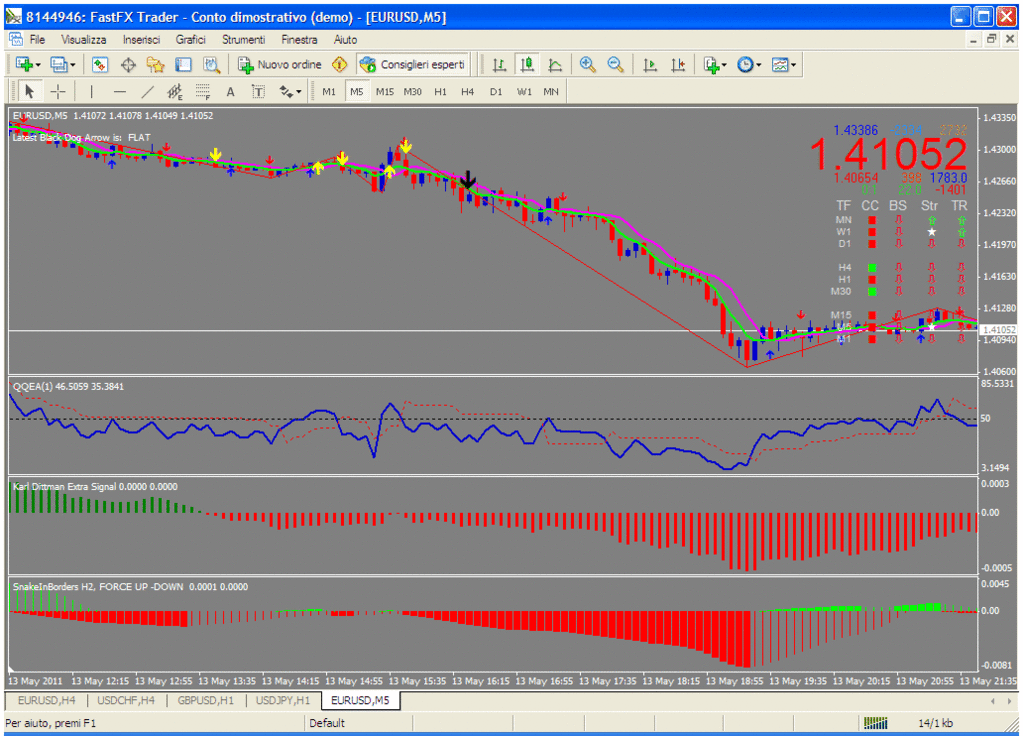
Task: Expand the new chart dropdown arrow
Action: [38, 65]
